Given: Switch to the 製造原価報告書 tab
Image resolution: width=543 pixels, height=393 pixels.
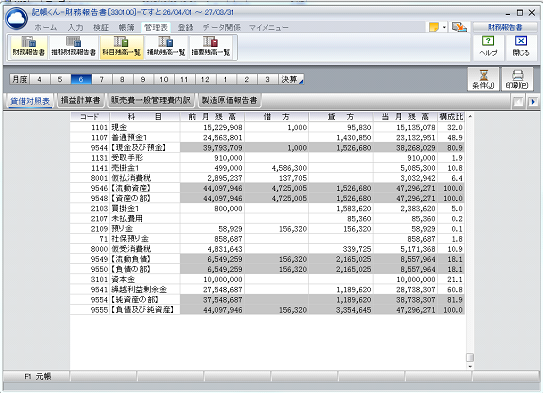Looking at the screenshot, I should pos(229,100).
